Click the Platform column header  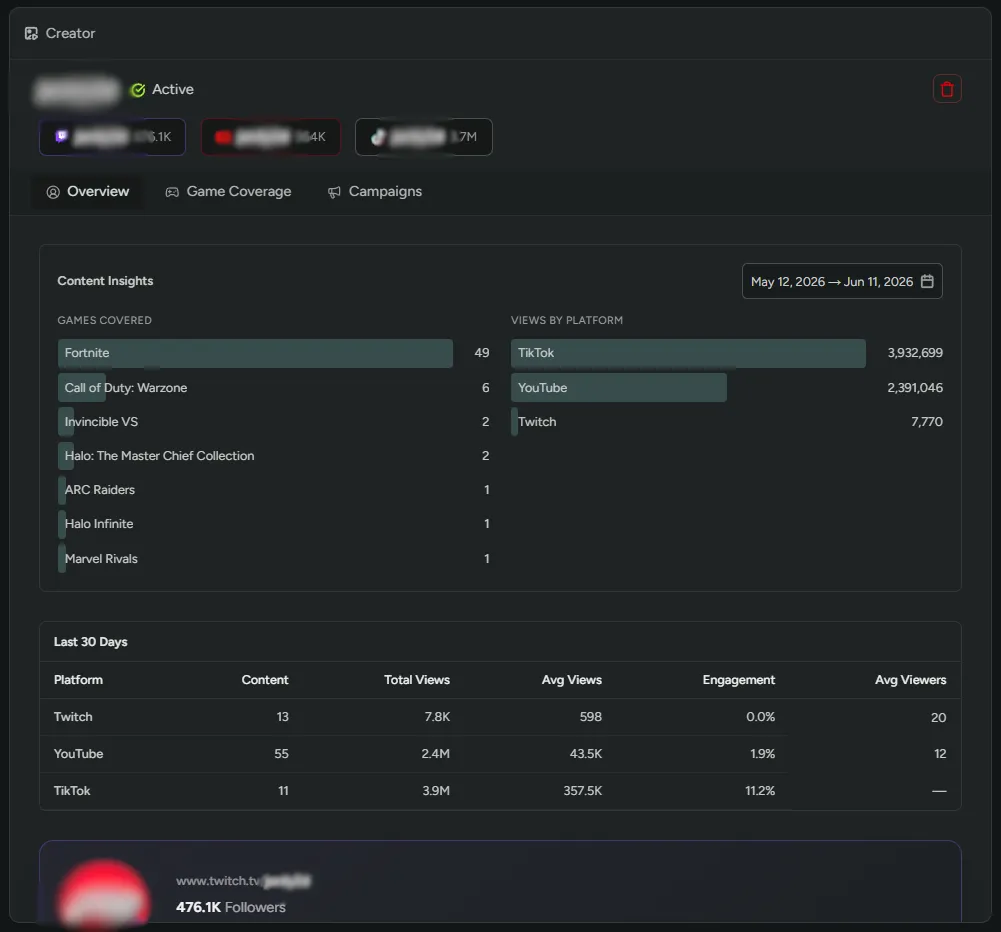(x=78, y=680)
